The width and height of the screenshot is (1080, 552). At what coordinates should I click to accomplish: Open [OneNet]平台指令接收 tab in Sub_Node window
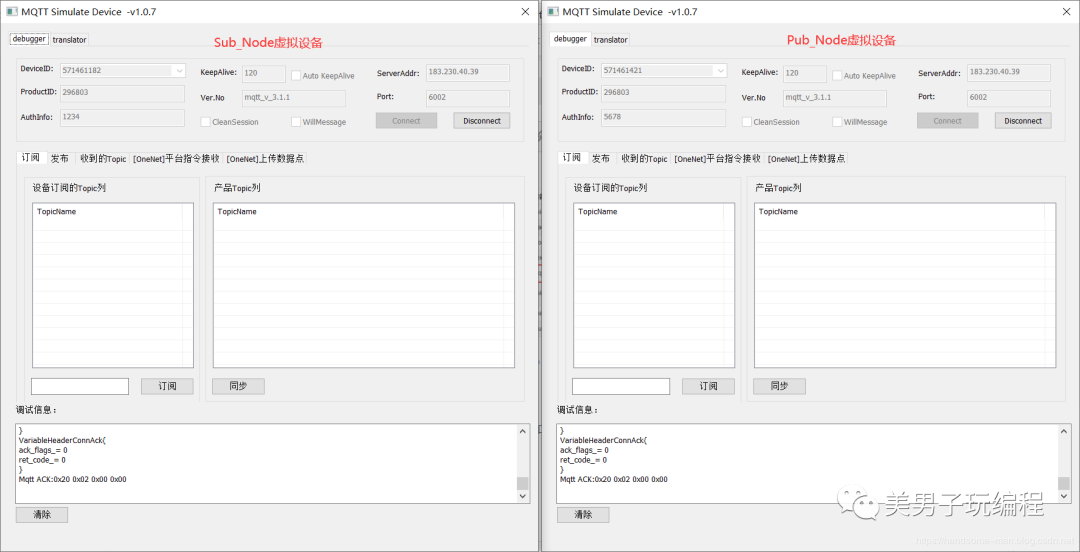(176, 159)
